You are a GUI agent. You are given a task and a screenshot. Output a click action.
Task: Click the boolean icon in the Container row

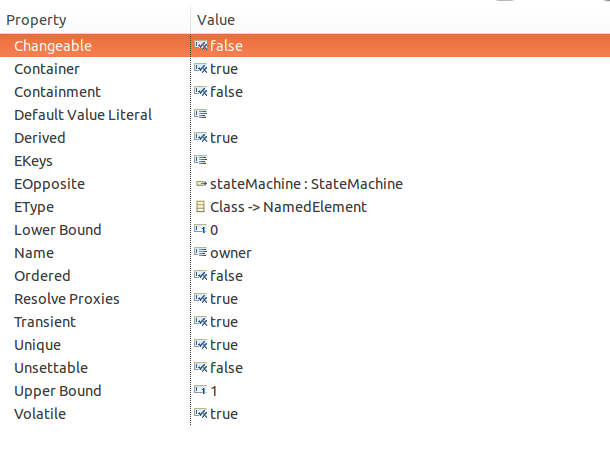pos(201,68)
